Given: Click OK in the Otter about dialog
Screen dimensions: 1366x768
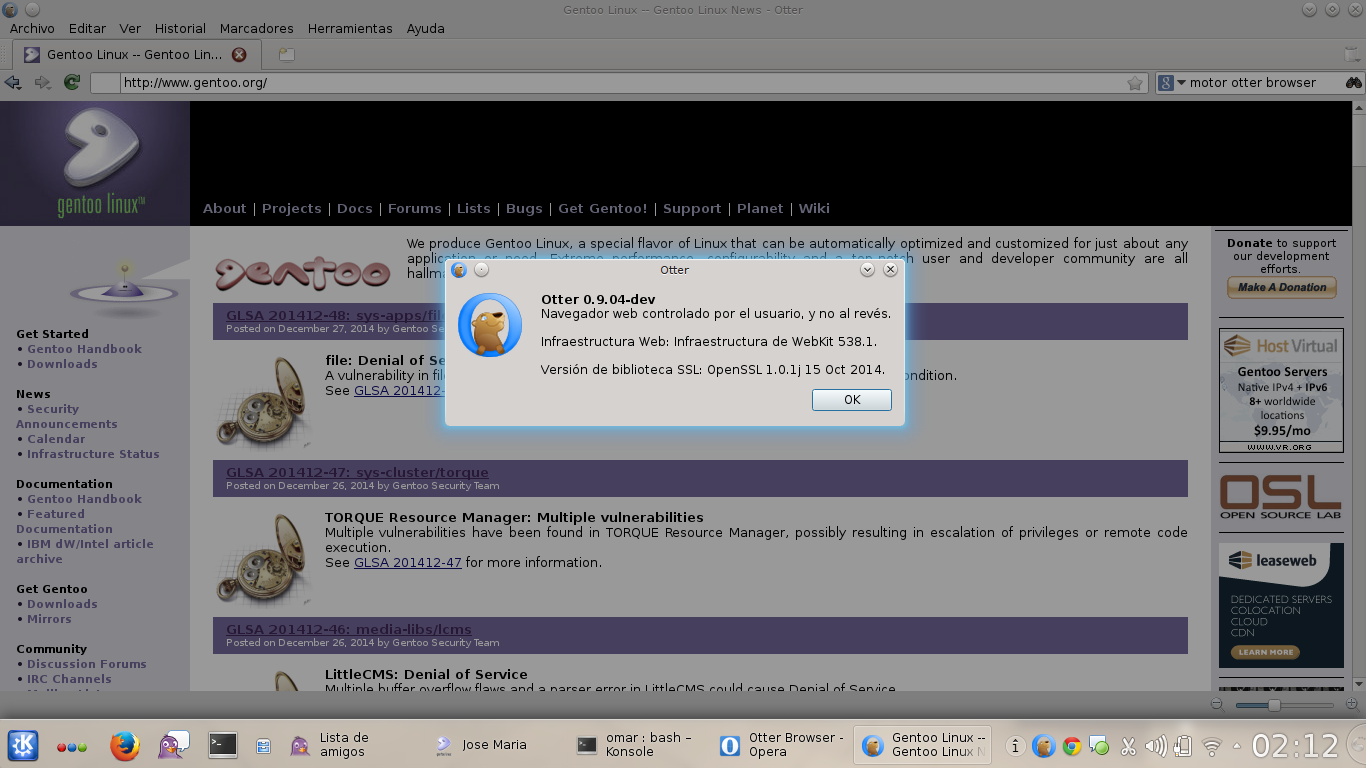Looking at the screenshot, I should pyautogui.click(x=852, y=399).
